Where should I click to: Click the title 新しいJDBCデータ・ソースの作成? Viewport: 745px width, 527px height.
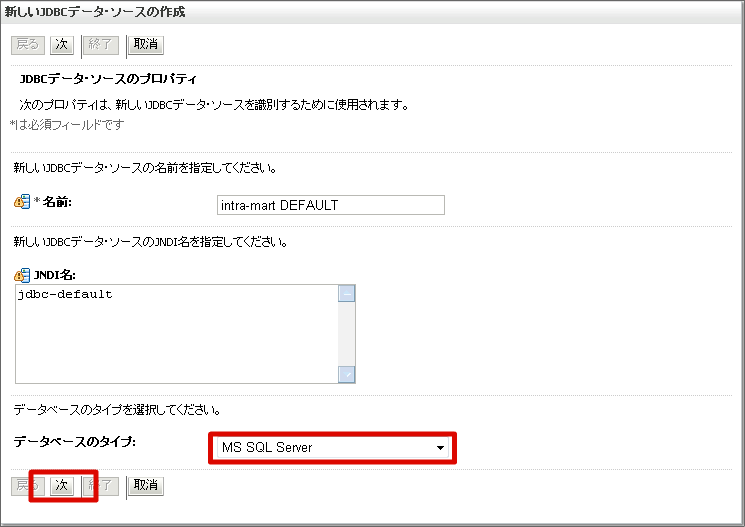click(95, 12)
